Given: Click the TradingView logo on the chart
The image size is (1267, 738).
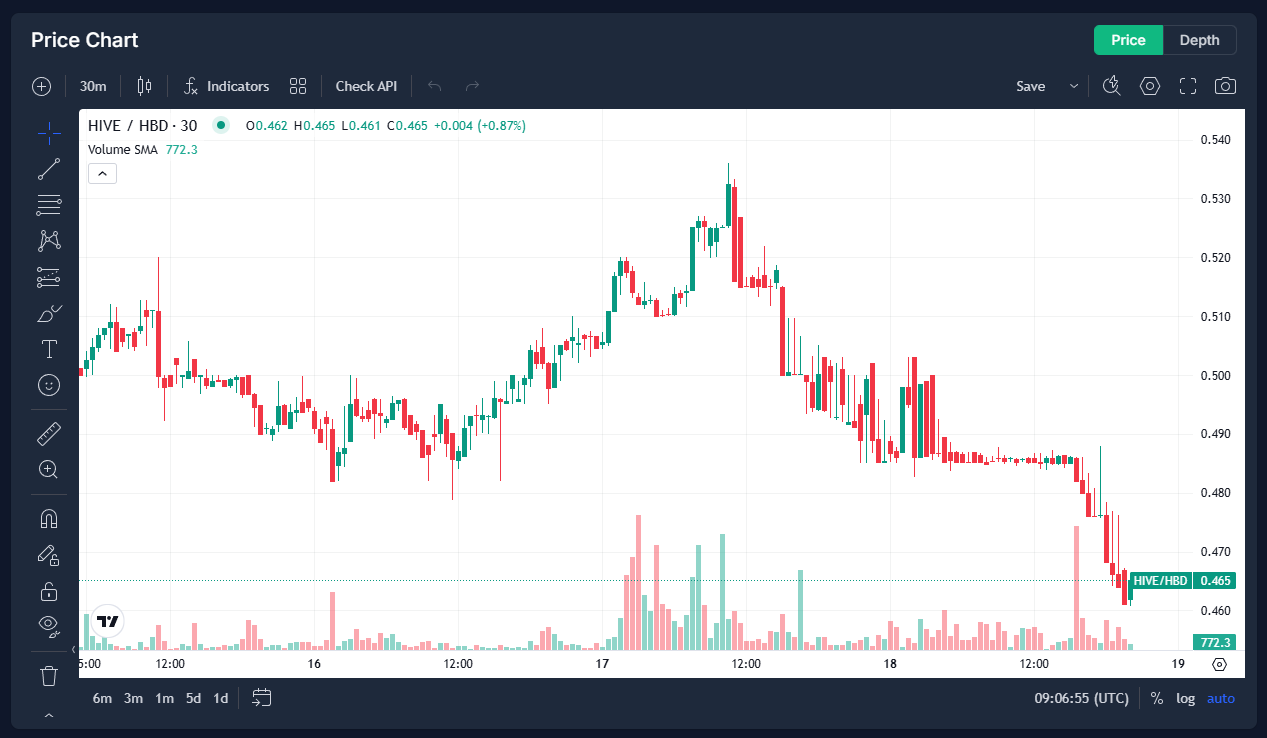Looking at the screenshot, I should pos(107,621).
